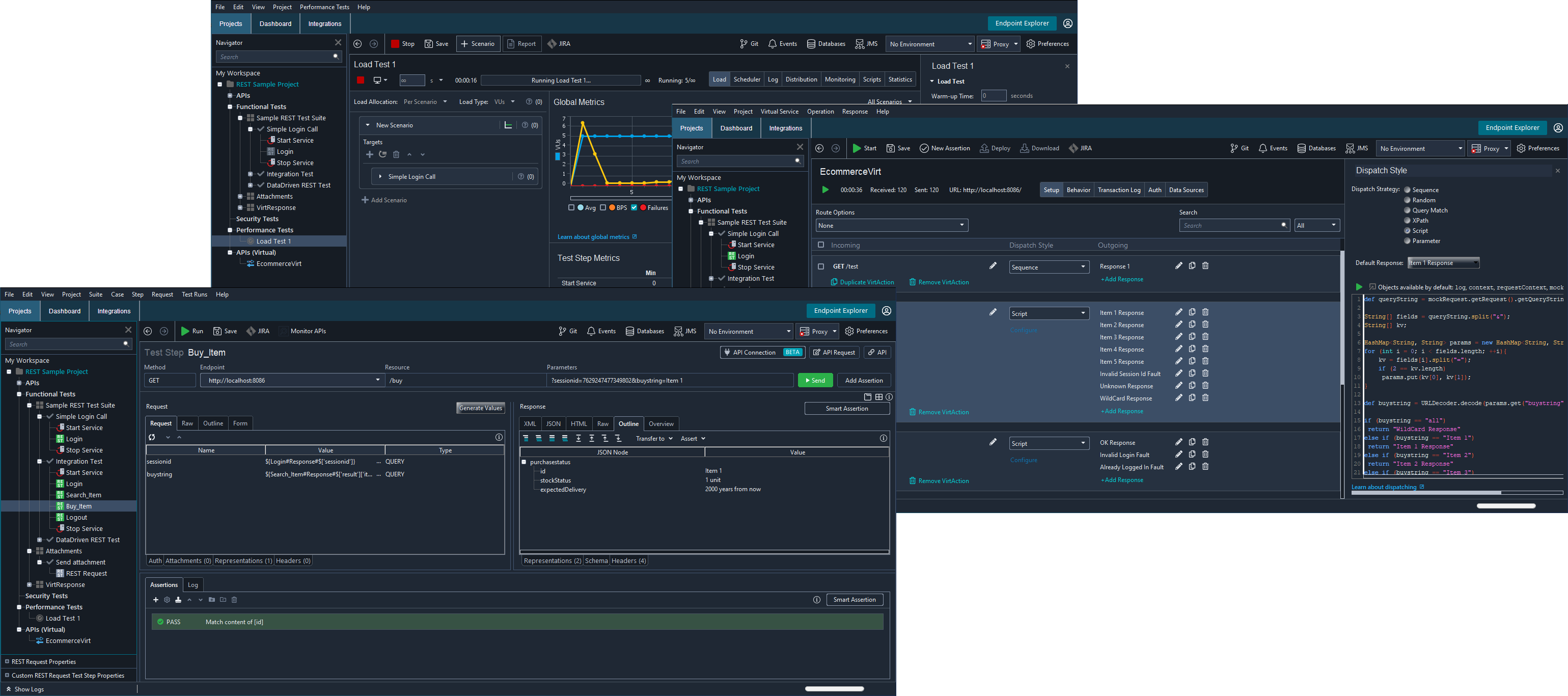Run the Buy_Item test step
Viewport: 1568px width, 696px height.
pyautogui.click(x=192, y=331)
